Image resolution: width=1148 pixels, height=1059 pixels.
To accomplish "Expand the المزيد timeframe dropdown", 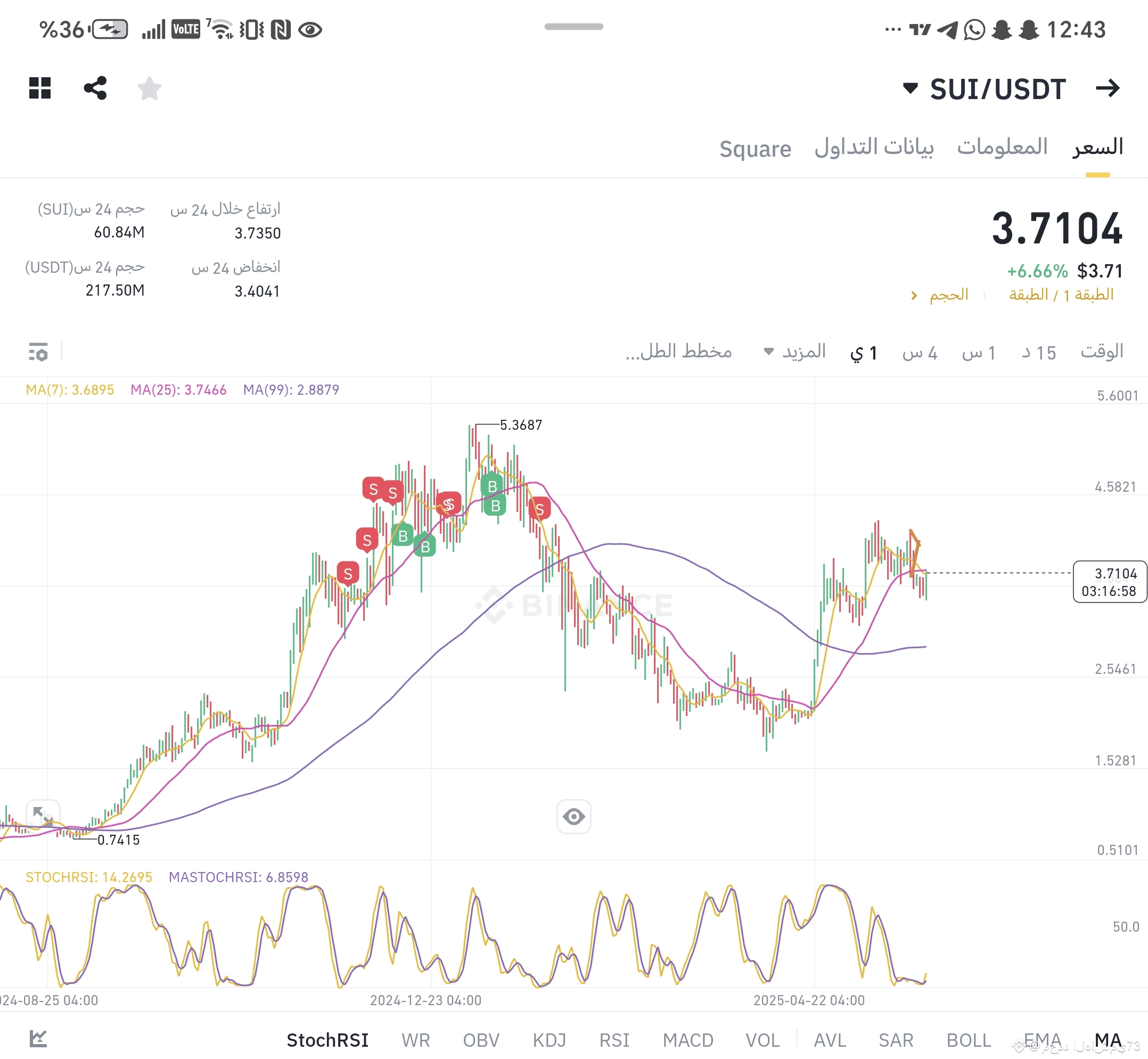I will [795, 351].
